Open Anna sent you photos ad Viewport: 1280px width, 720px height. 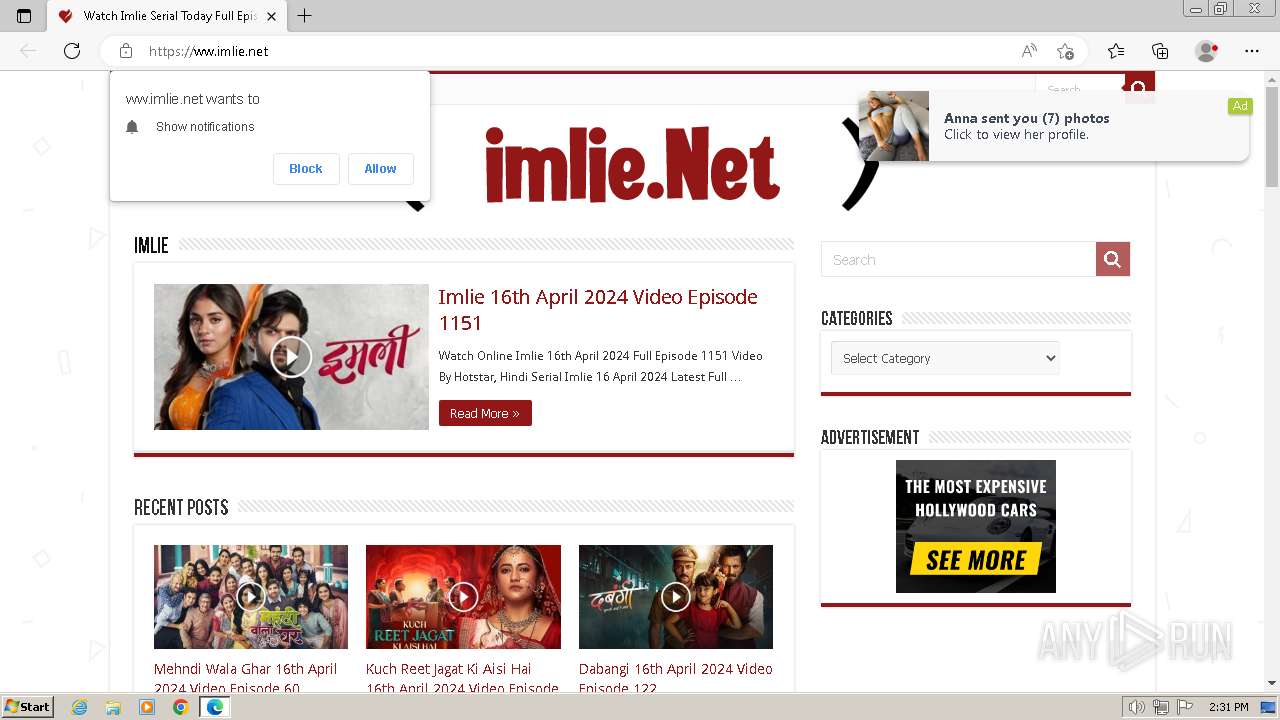(x=1052, y=126)
